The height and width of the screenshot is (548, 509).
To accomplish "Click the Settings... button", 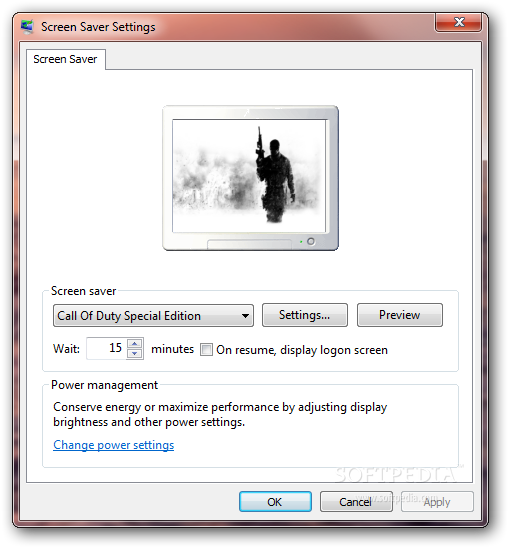I will point(304,315).
